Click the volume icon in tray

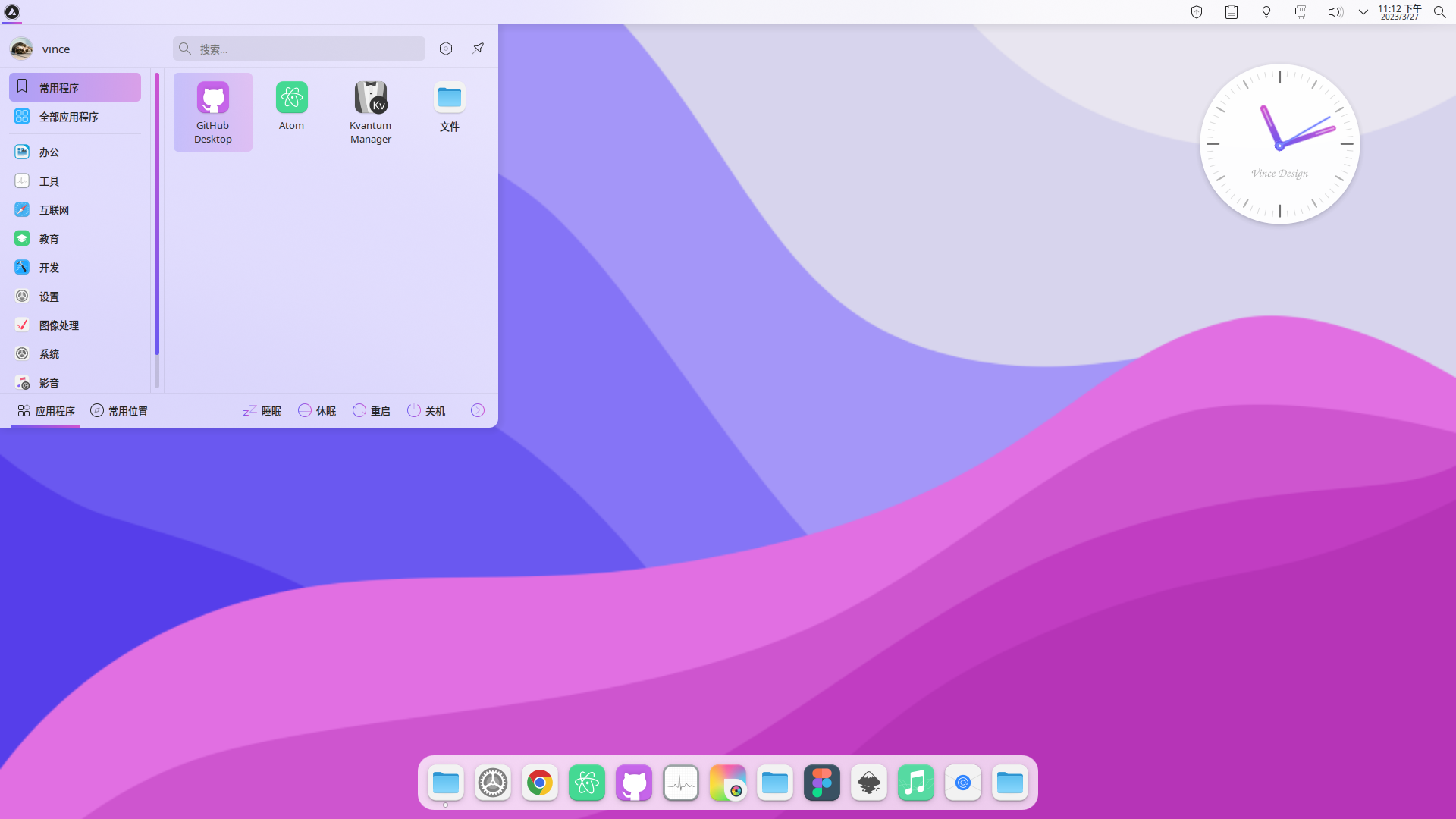click(1335, 12)
